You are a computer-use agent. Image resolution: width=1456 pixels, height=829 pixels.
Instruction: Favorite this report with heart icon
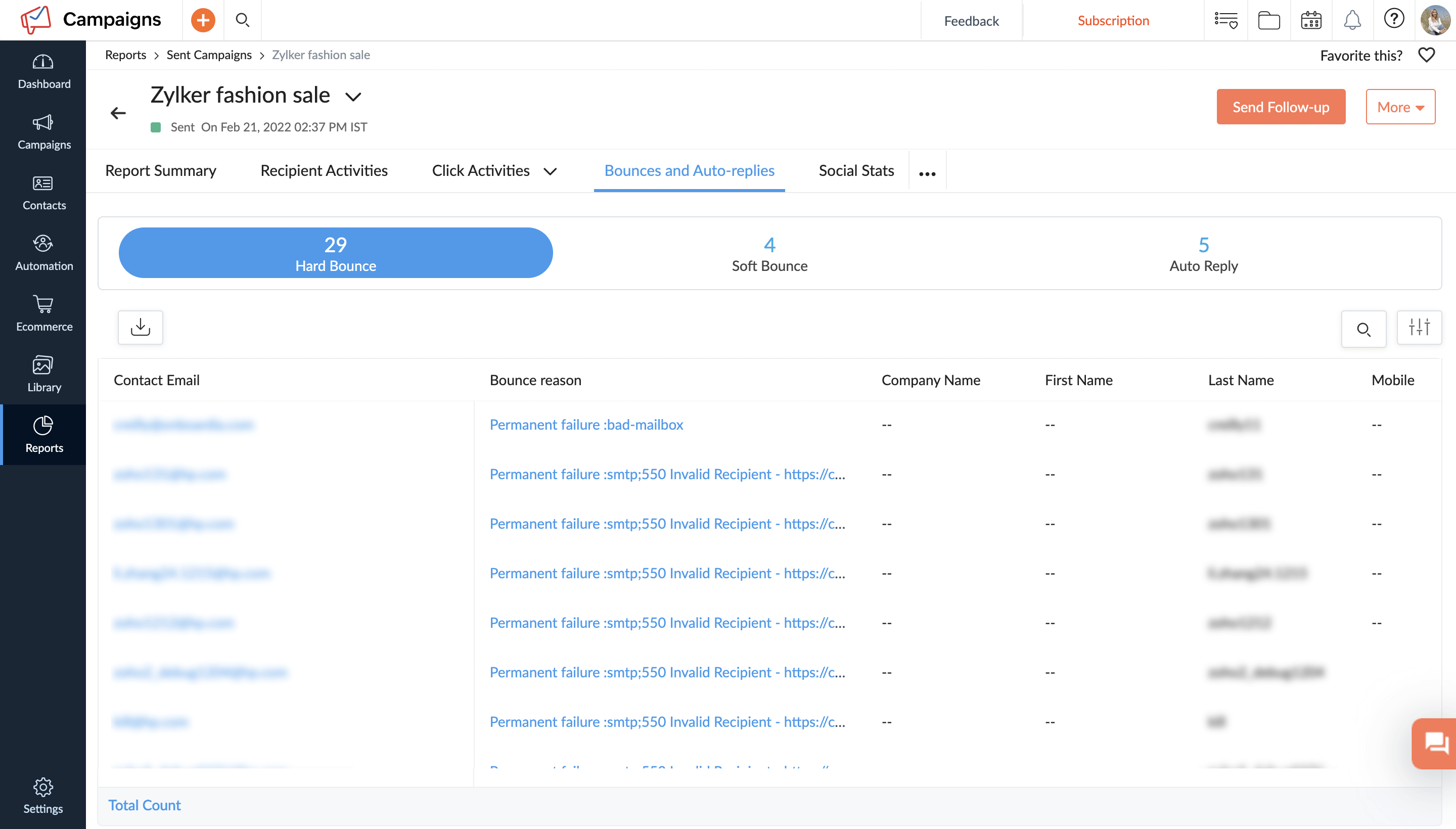pyautogui.click(x=1426, y=55)
